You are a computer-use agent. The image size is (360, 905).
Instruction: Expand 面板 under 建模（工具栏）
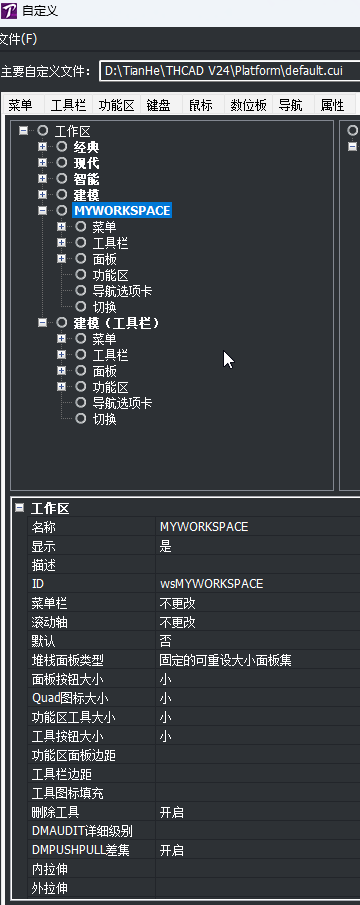coord(61,371)
